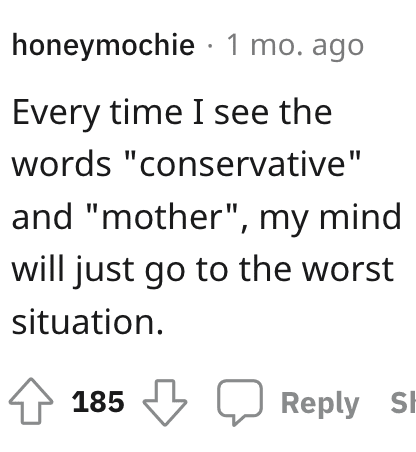
Task: Click 'will just go to the worst' line
Action: tap(203, 270)
